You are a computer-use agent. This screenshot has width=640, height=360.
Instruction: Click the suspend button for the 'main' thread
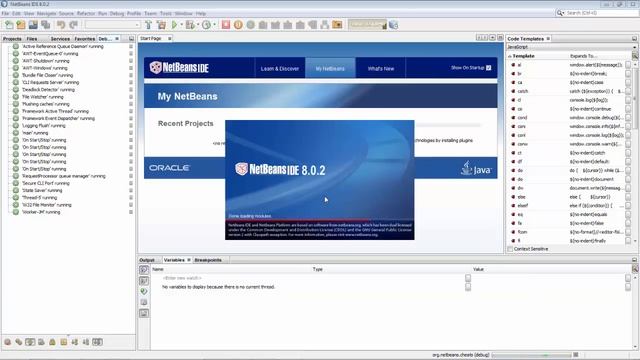(131, 133)
